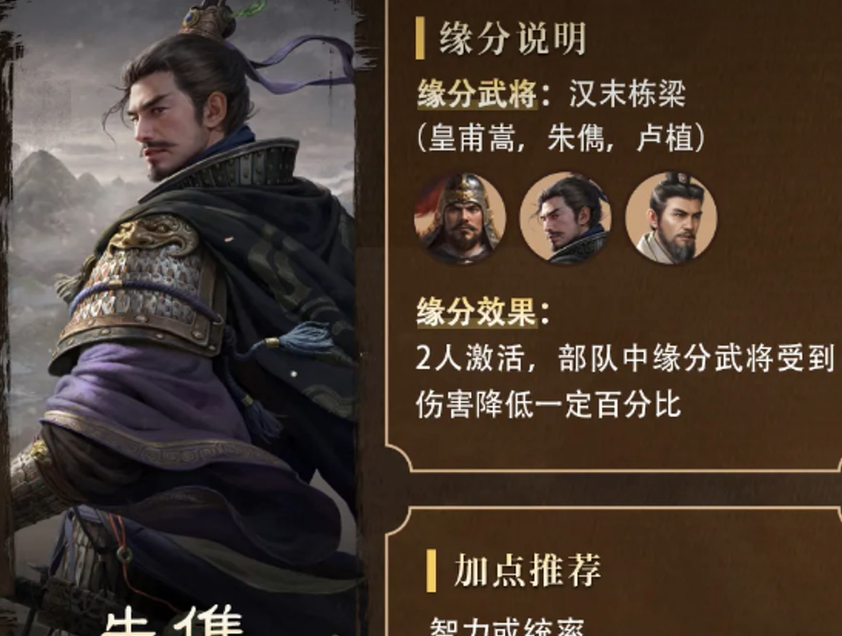Click the 2人激活 effect description line
Viewport: 842px width, 636px height.
(x=626, y=358)
